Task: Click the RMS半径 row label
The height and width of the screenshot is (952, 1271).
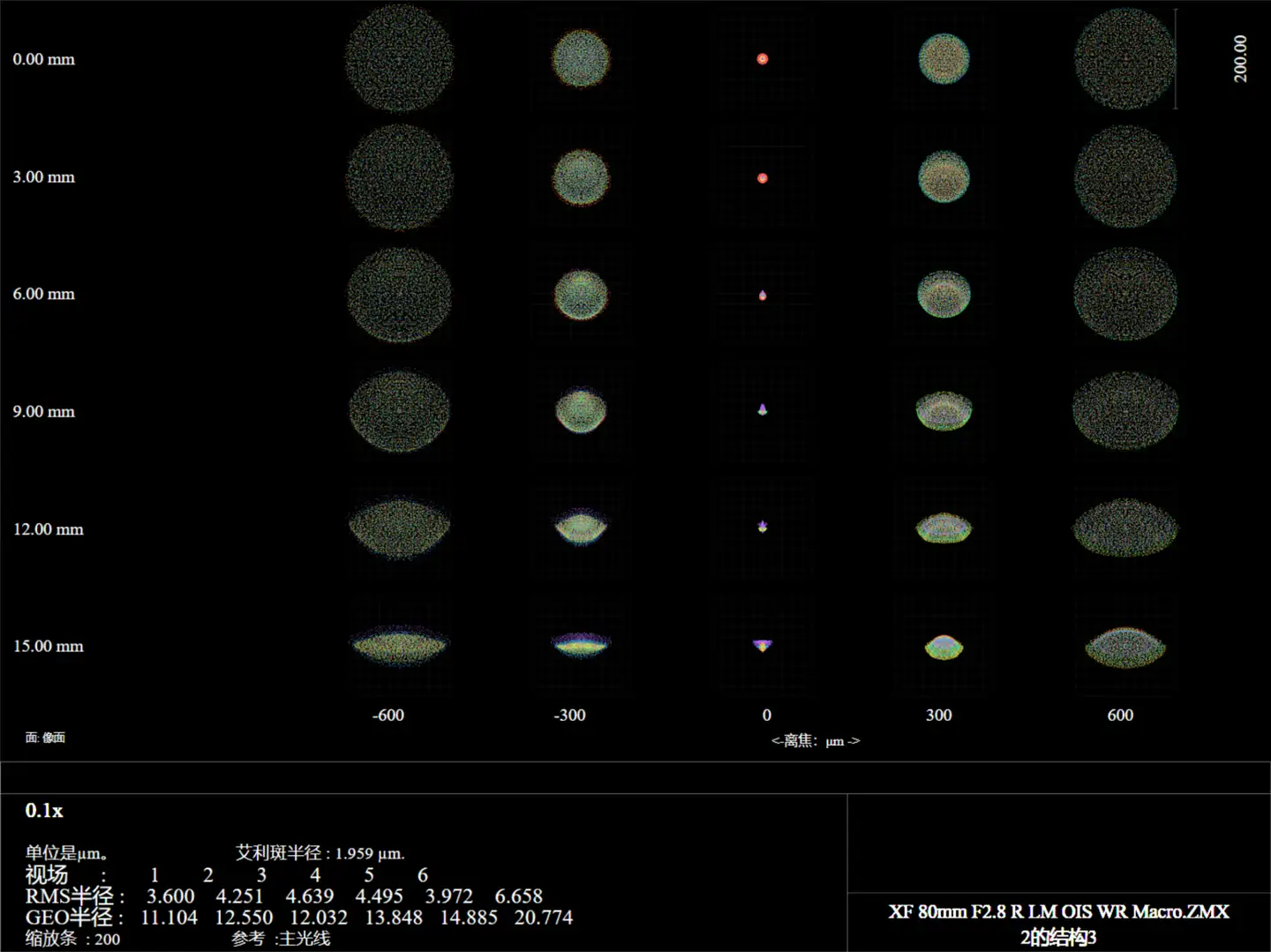Action: point(74,896)
